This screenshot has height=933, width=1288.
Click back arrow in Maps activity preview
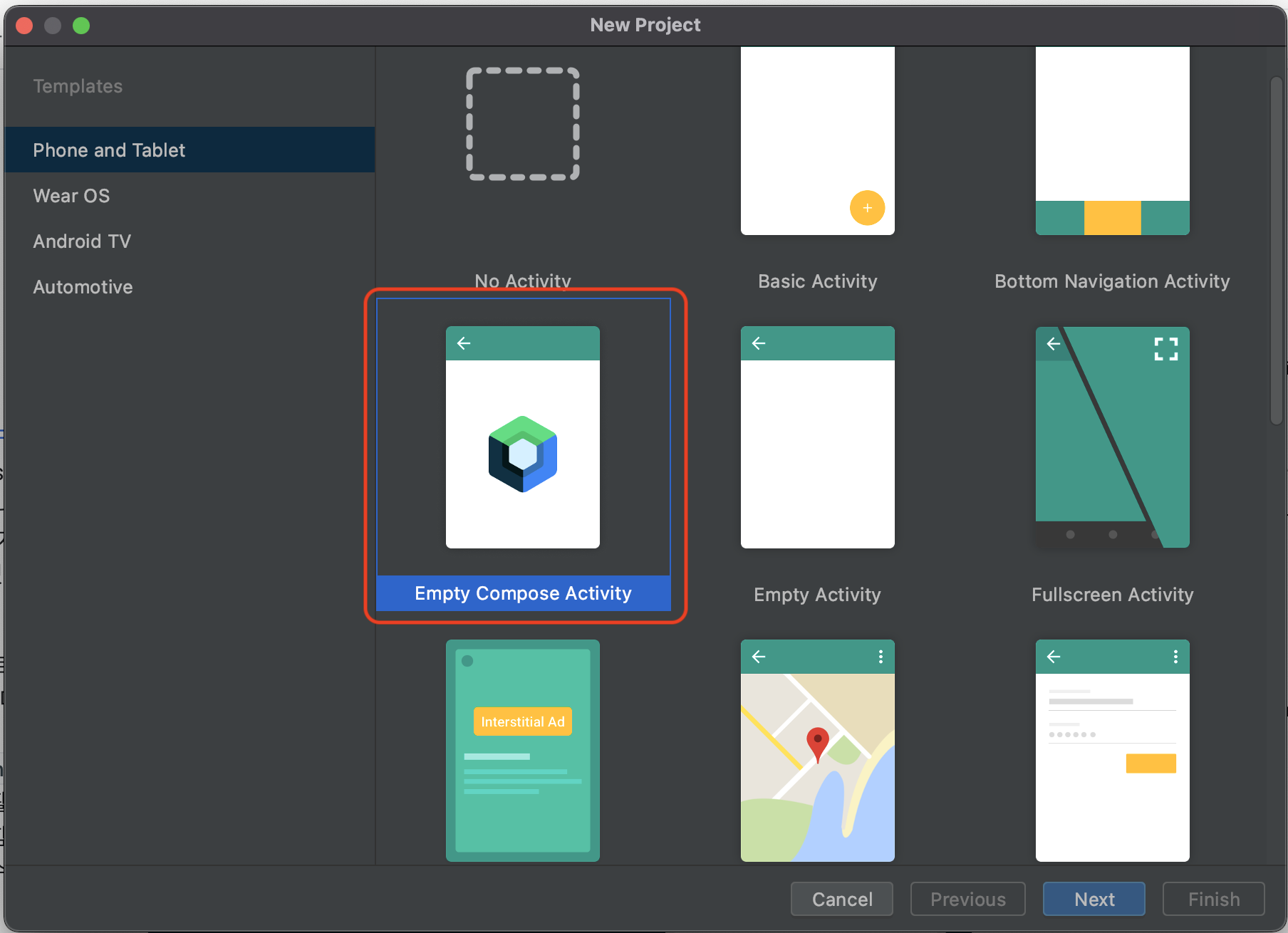point(759,657)
